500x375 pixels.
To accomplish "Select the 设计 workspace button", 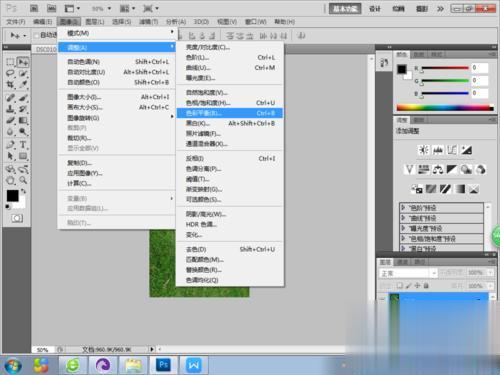I will tap(375, 9).
